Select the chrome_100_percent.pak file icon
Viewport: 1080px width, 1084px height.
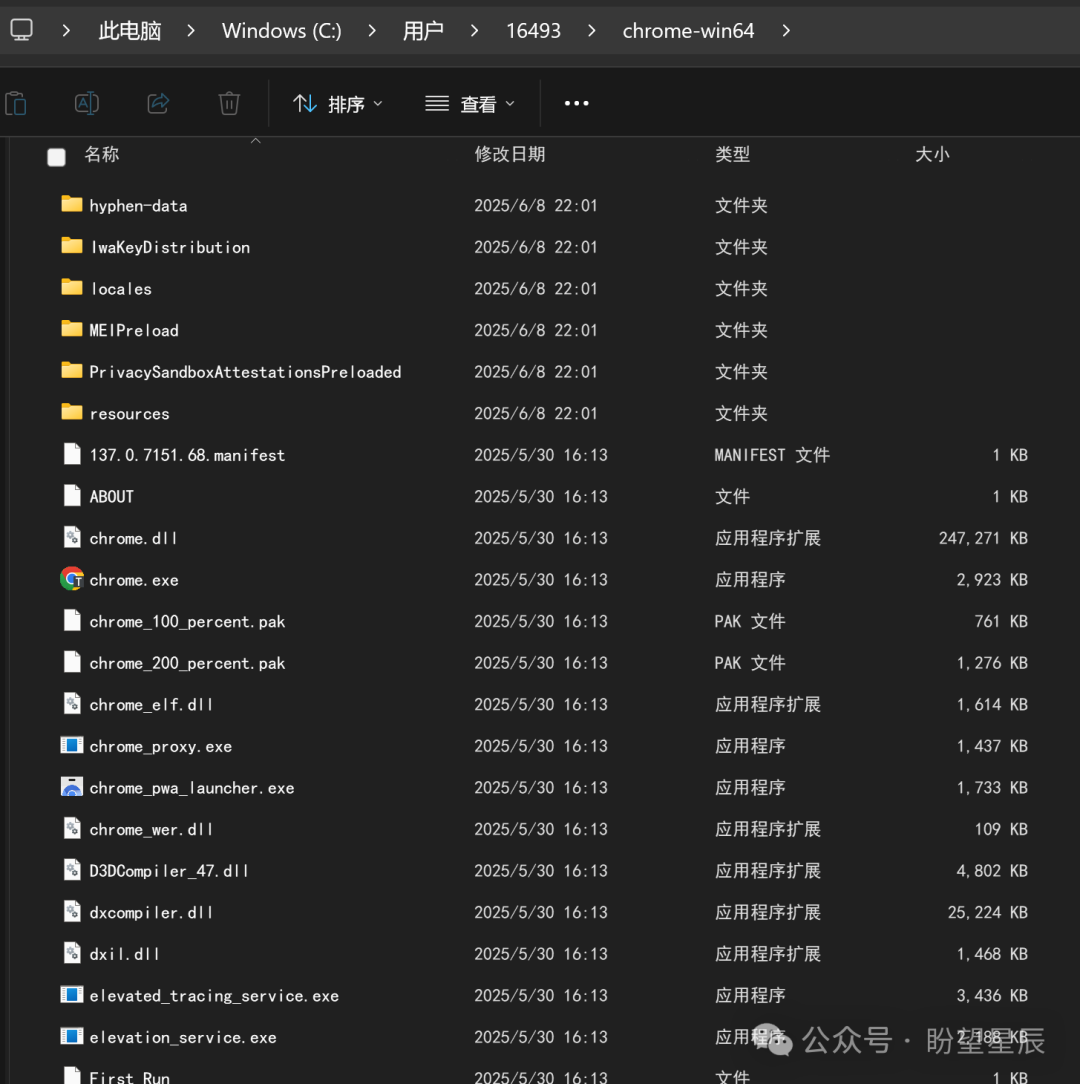click(72, 621)
